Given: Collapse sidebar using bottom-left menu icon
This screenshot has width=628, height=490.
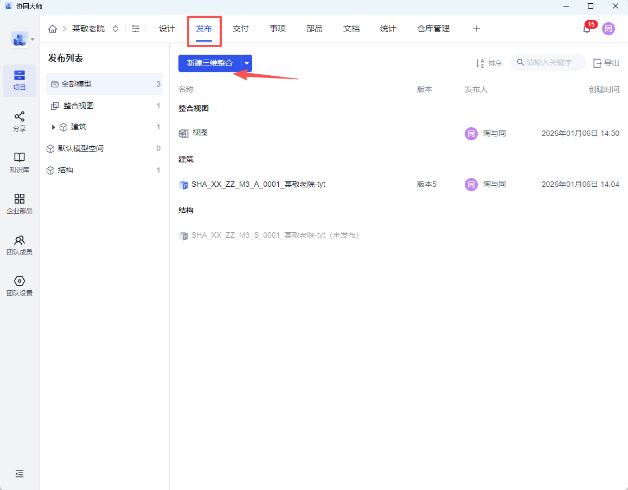Looking at the screenshot, I should 20,472.
